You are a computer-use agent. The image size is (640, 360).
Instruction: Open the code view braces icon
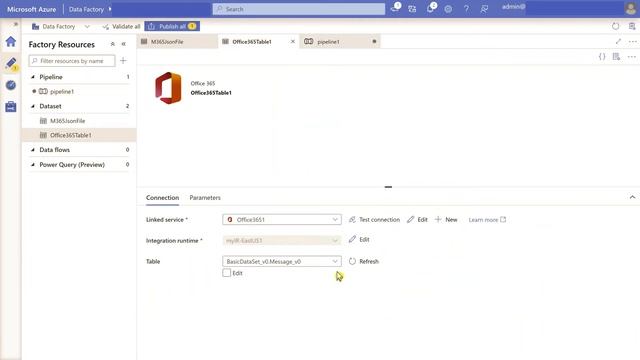click(x=602, y=57)
